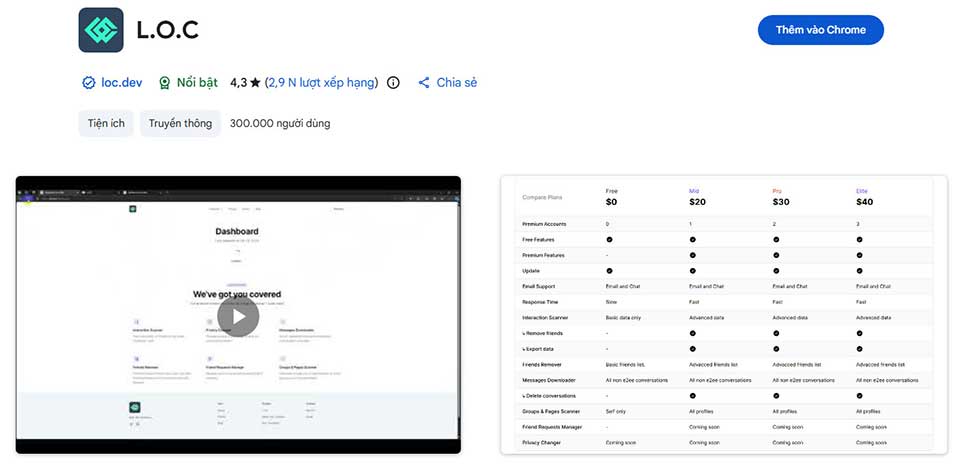The height and width of the screenshot is (466, 960).
Task: Click the 4,3 star rating value
Action: 246,83
